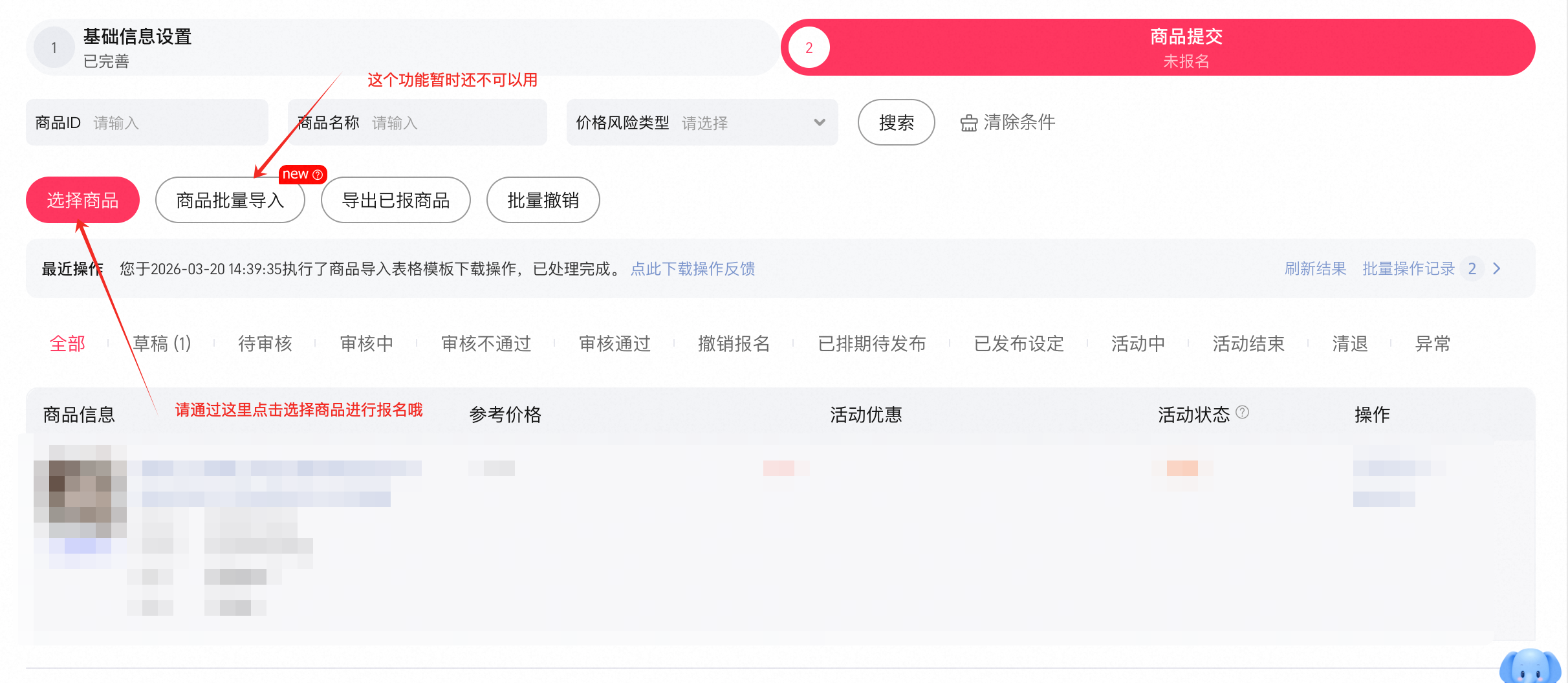
Task: Go to step 2 商品提交
Action: pyautogui.click(x=1158, y=47)
